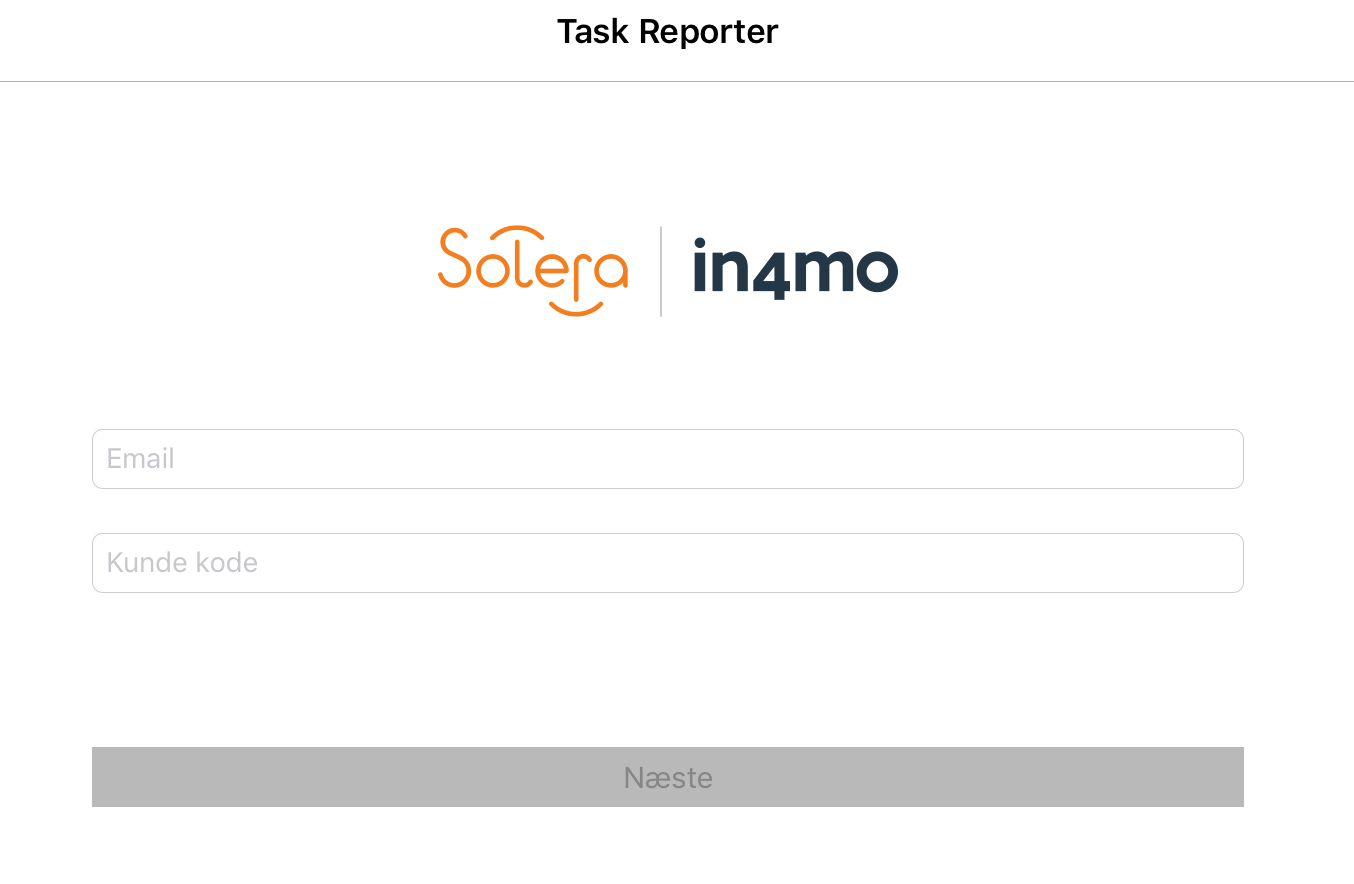Viewport: 1354px width, 884px height.
Task: Click the letter i in the in4mo logo
Action: click(x=701, y=266)
